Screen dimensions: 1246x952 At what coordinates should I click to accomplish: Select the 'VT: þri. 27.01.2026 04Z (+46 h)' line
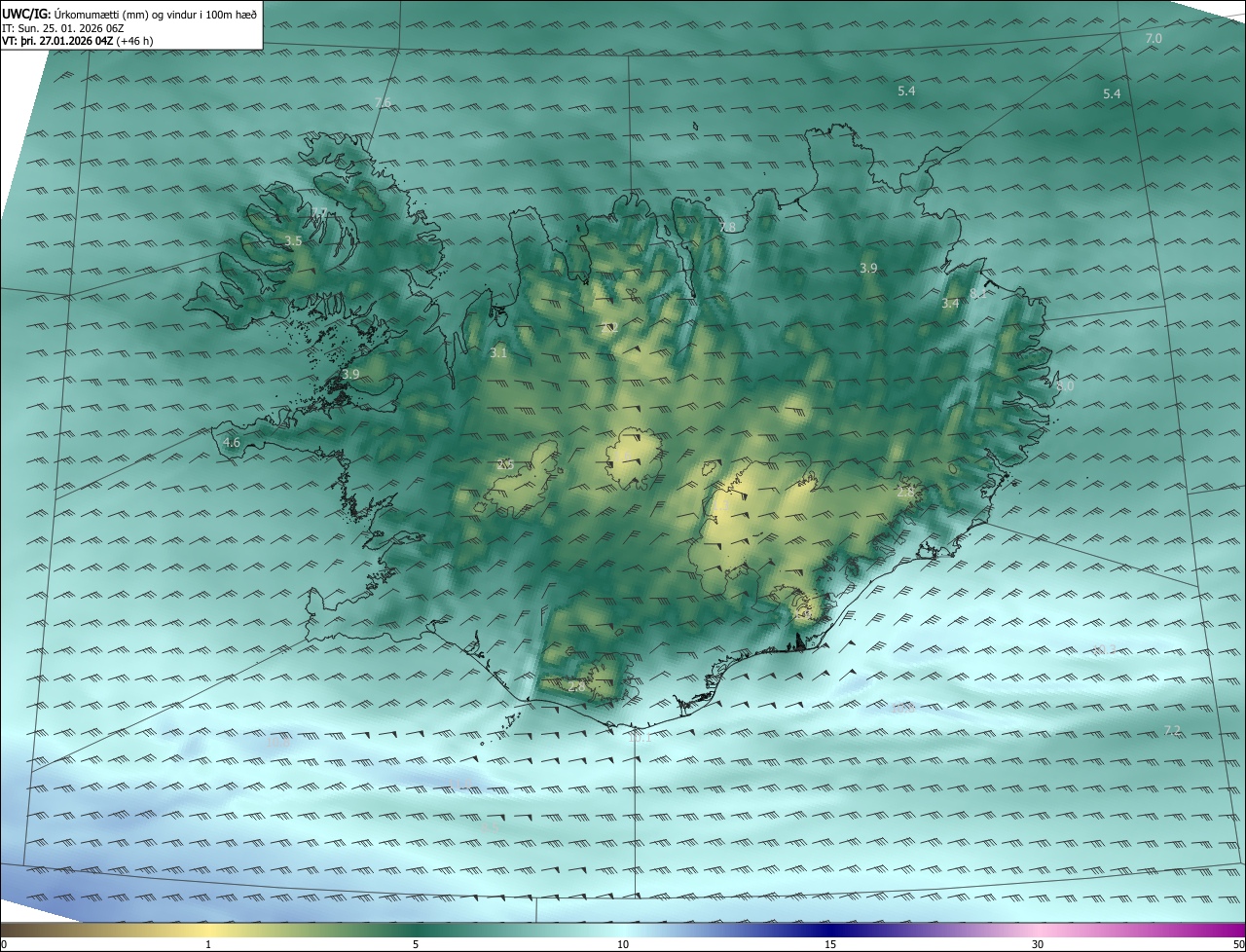[78, 41]
